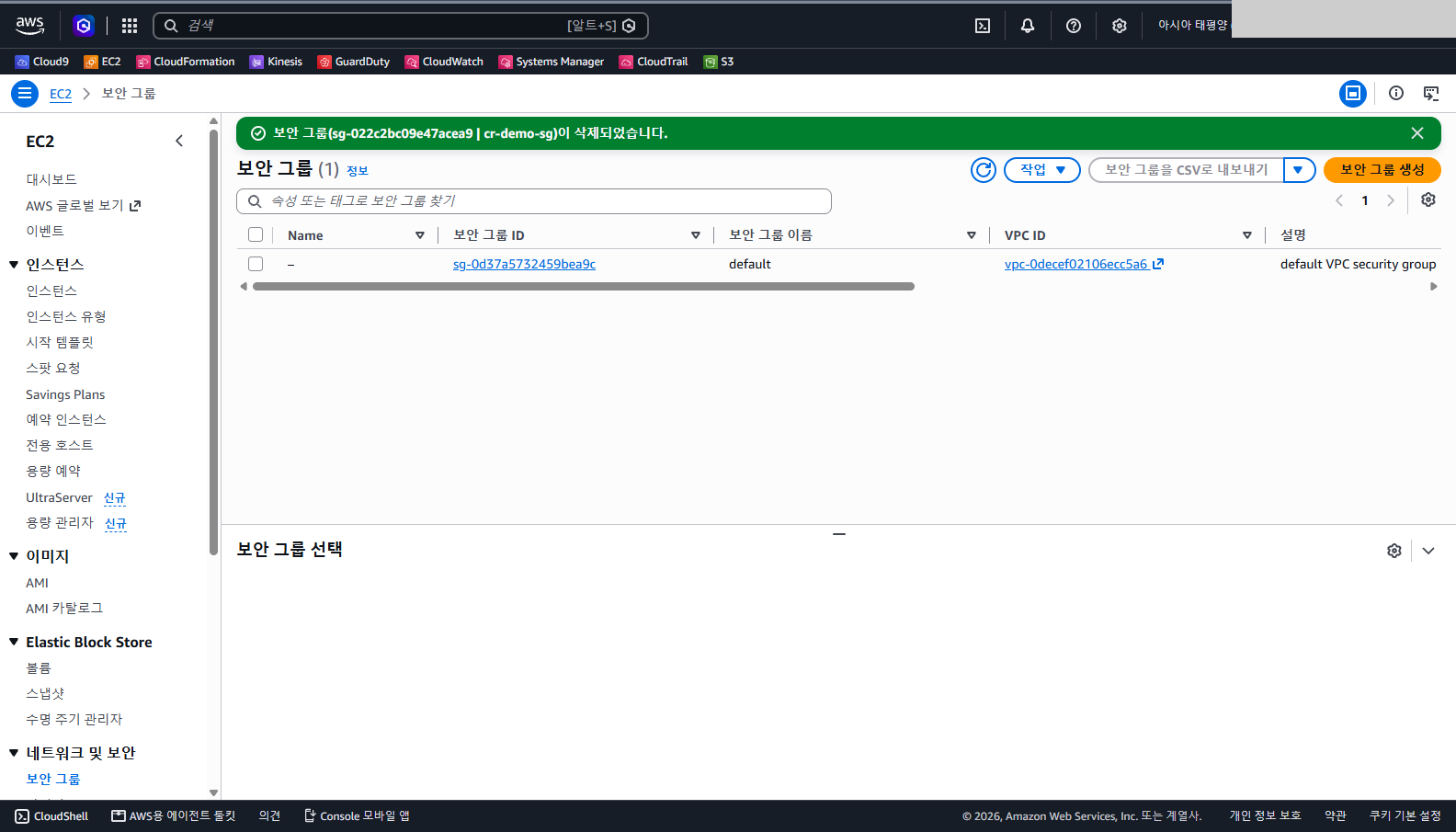Screen dimensions: 1456x832
Task: Dismiss the deletion success banner
Action: [x=1417, y=133]
